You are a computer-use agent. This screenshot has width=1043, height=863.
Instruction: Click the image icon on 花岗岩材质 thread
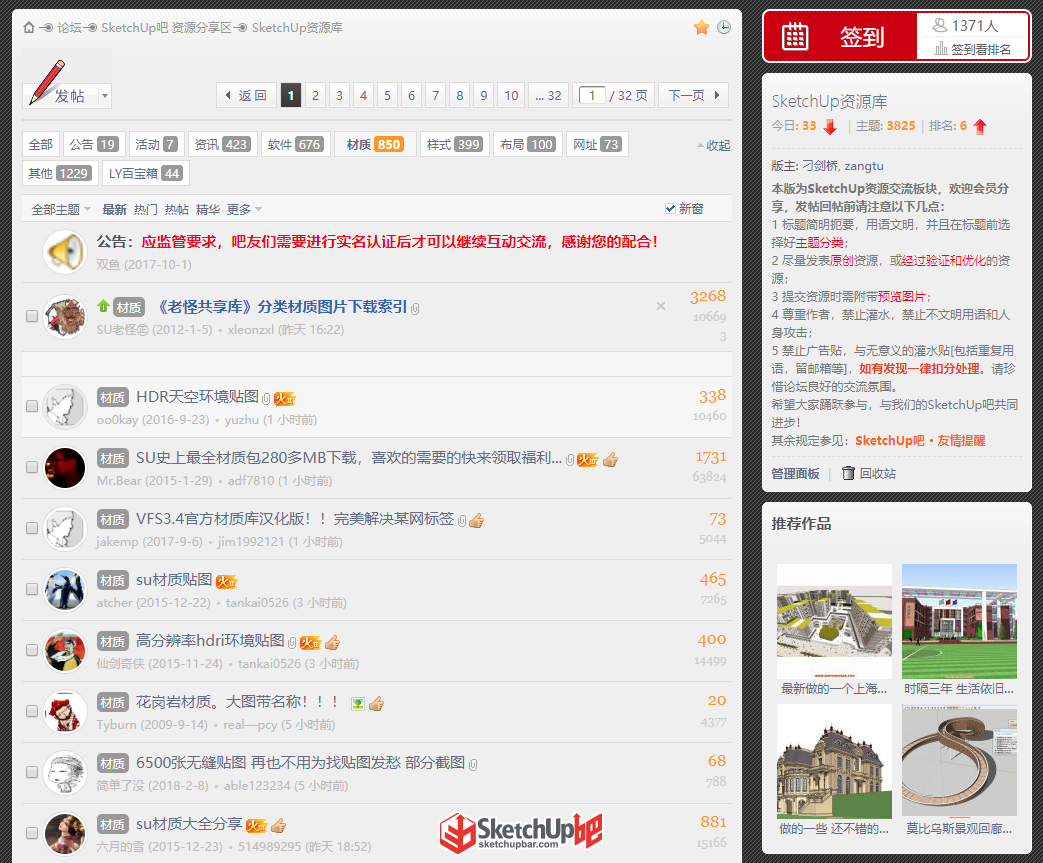pos(358,703)
